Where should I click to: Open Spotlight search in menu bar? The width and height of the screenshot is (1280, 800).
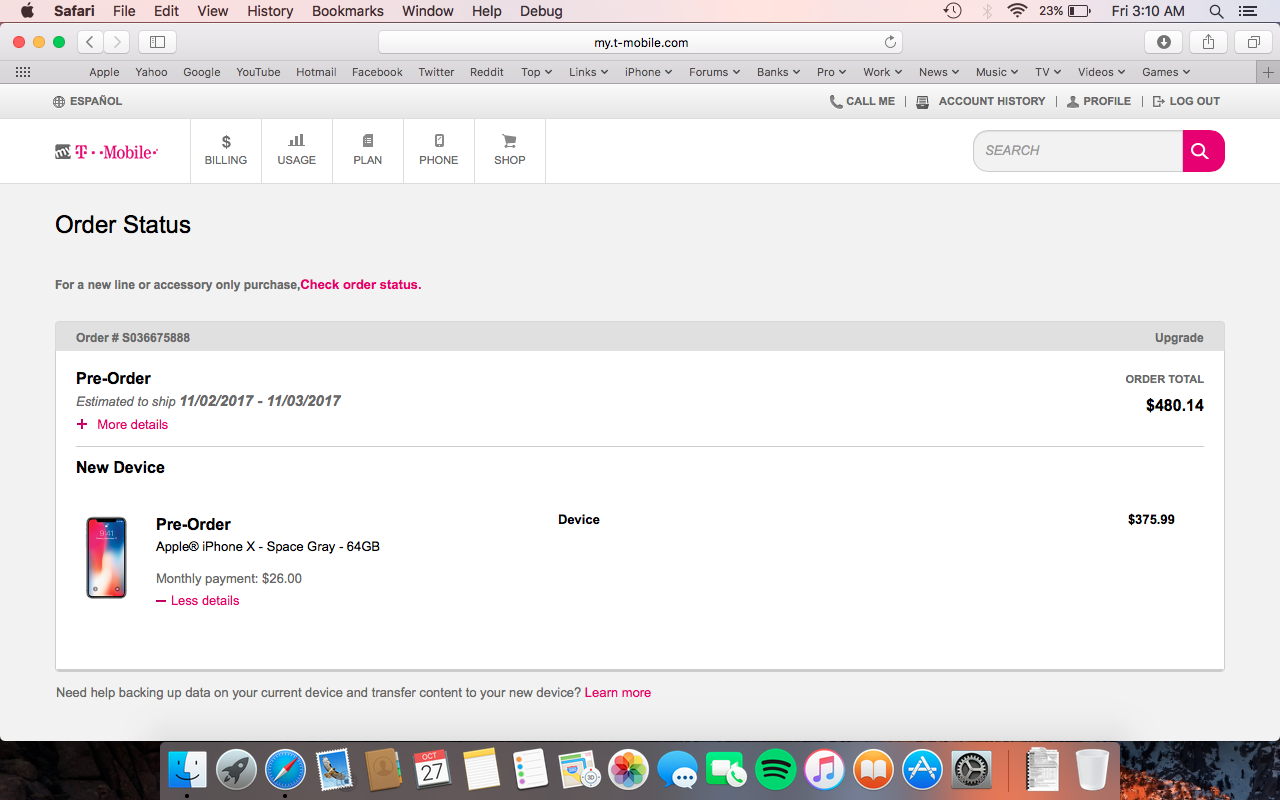click(1216, 11)
